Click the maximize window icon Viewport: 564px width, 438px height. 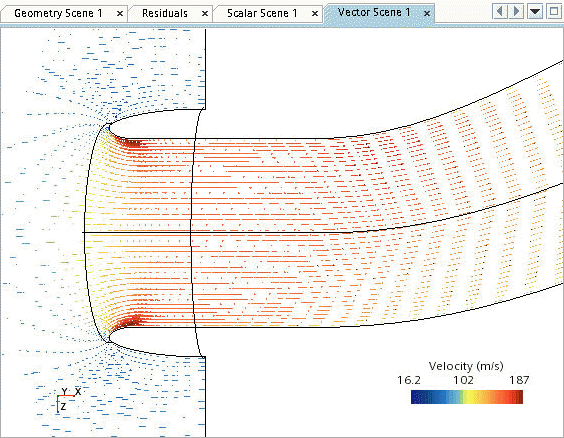554,12
